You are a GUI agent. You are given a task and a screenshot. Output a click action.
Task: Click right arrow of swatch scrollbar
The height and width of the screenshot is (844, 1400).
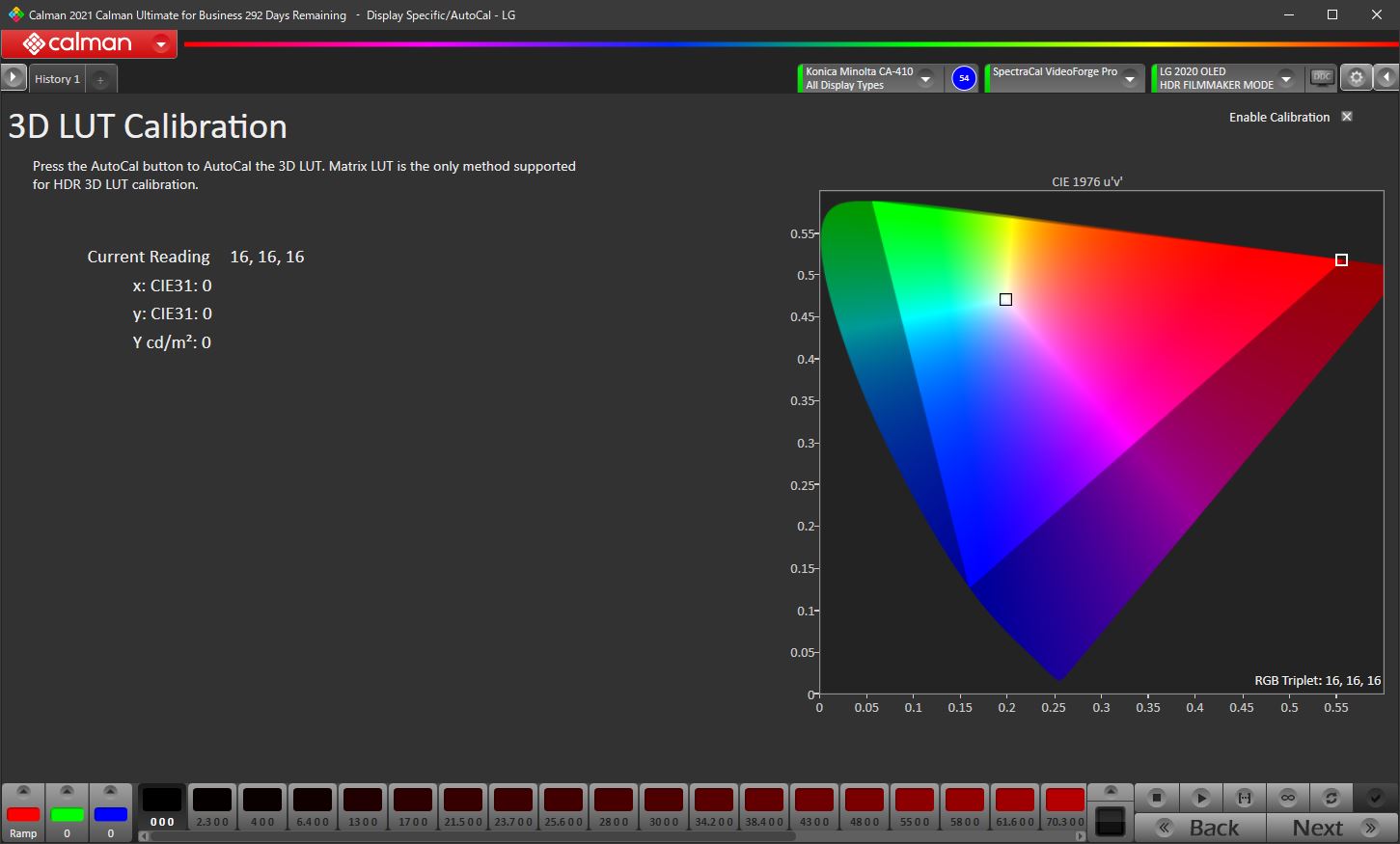(x=1081, y=836)
